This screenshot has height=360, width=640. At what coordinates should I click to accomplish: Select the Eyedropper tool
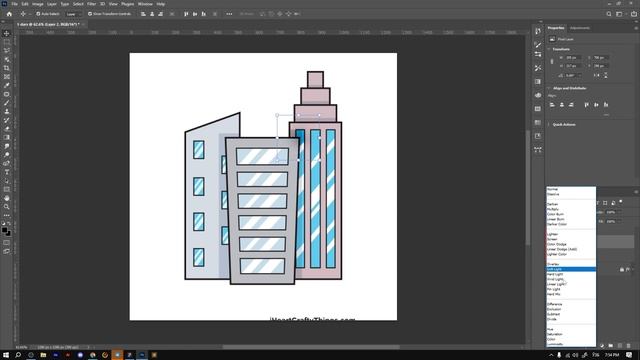pos(7,85)
